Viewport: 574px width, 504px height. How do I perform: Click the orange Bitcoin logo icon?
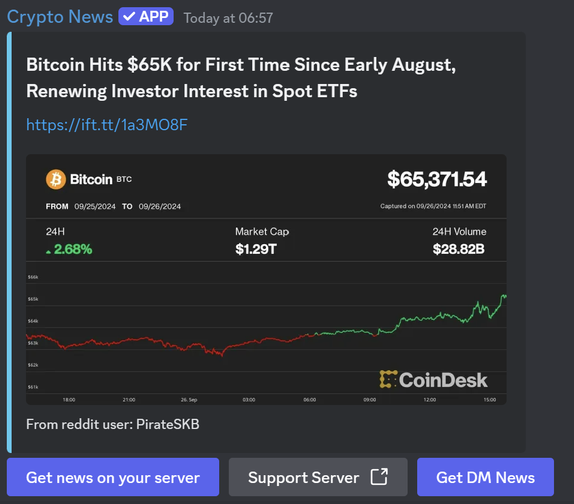[56, 179]
